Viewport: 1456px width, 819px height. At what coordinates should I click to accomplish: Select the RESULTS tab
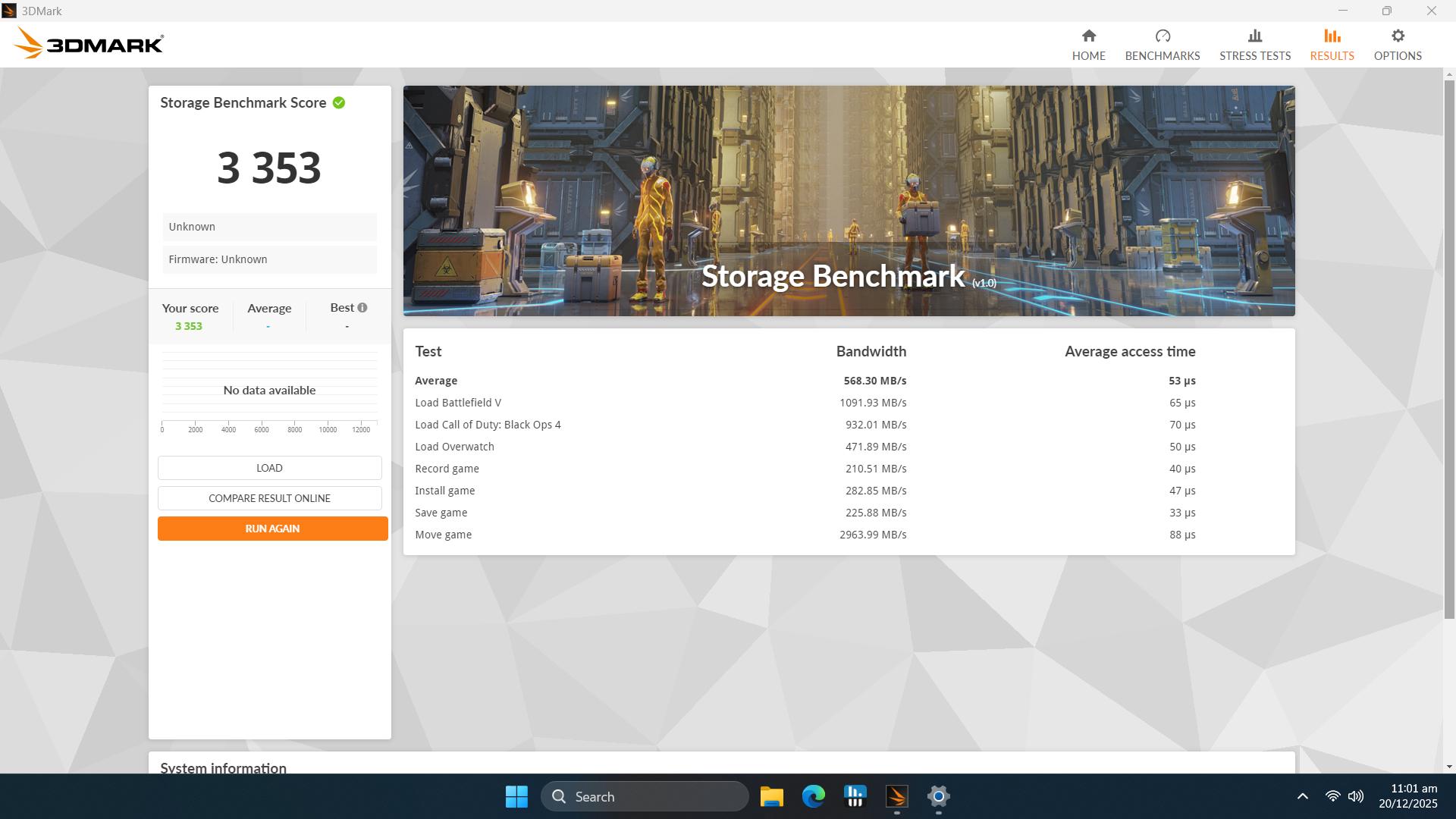(1332, 45)
